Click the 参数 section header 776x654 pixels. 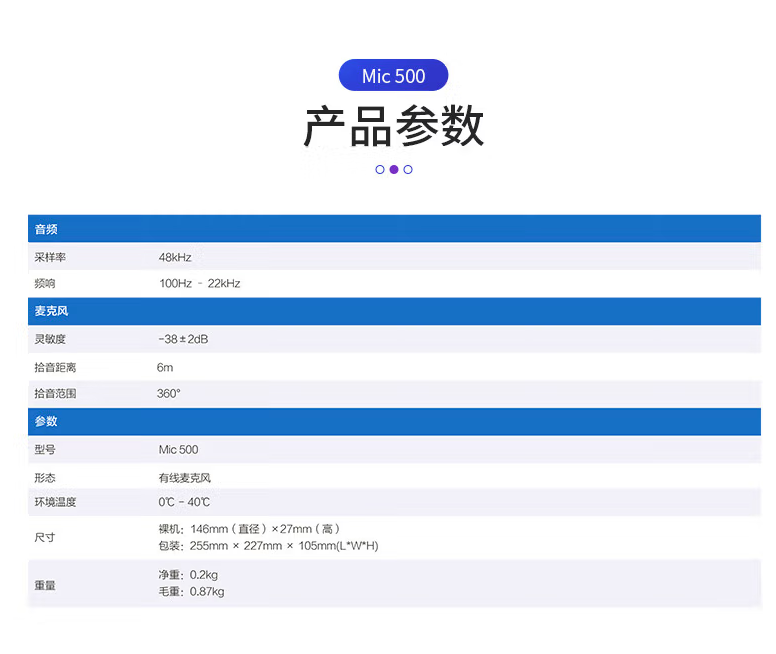(x=394, y=421)
